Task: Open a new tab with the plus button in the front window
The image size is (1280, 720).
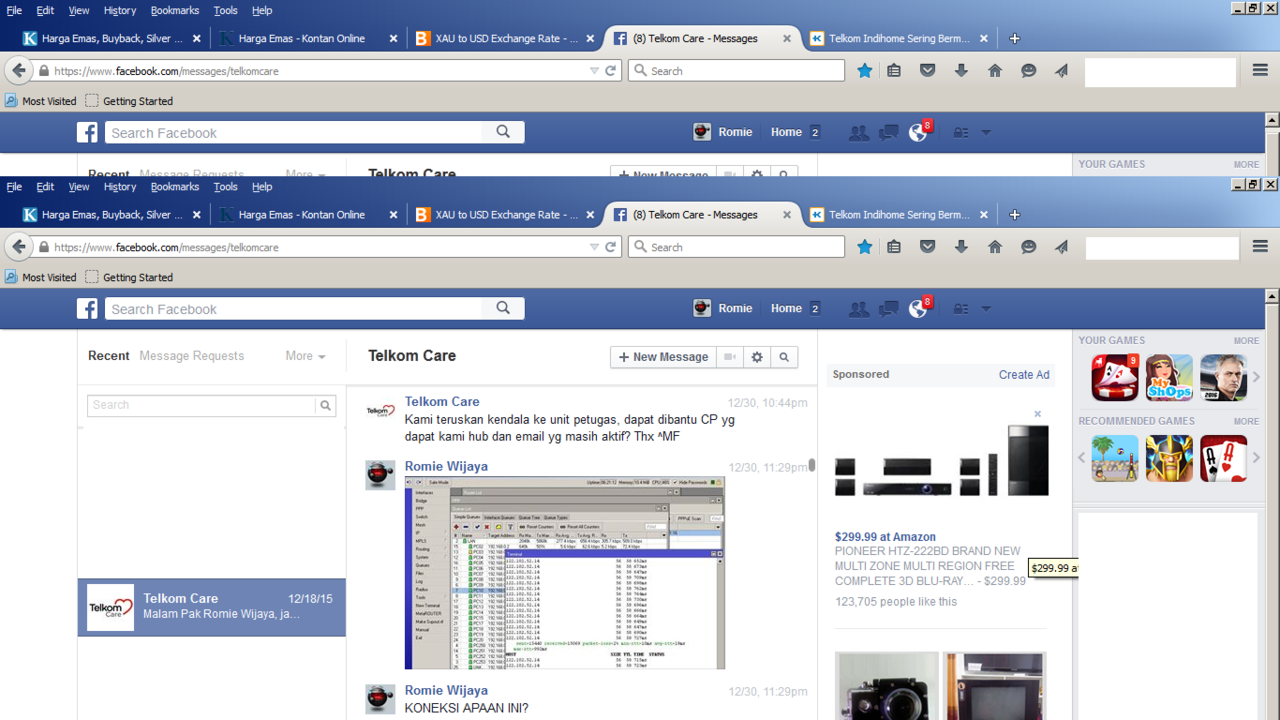Action: pyautogui.click(x=1014, y=215)
